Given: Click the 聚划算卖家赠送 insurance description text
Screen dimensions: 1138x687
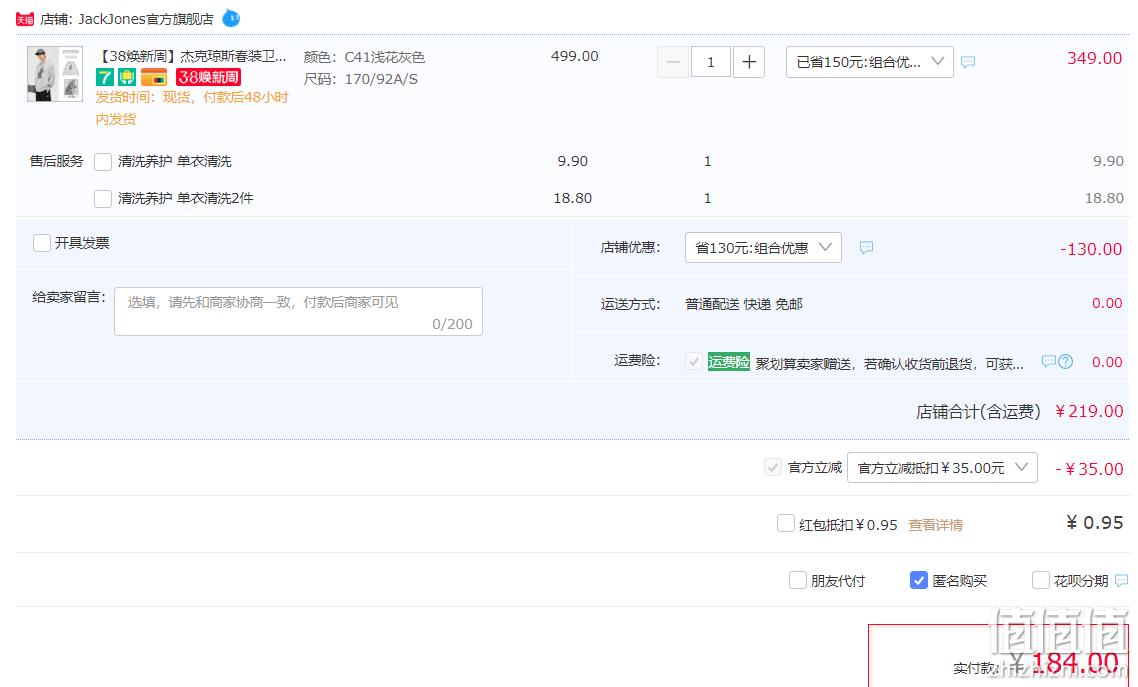Looking at the screenshot, I should [890, 363].
